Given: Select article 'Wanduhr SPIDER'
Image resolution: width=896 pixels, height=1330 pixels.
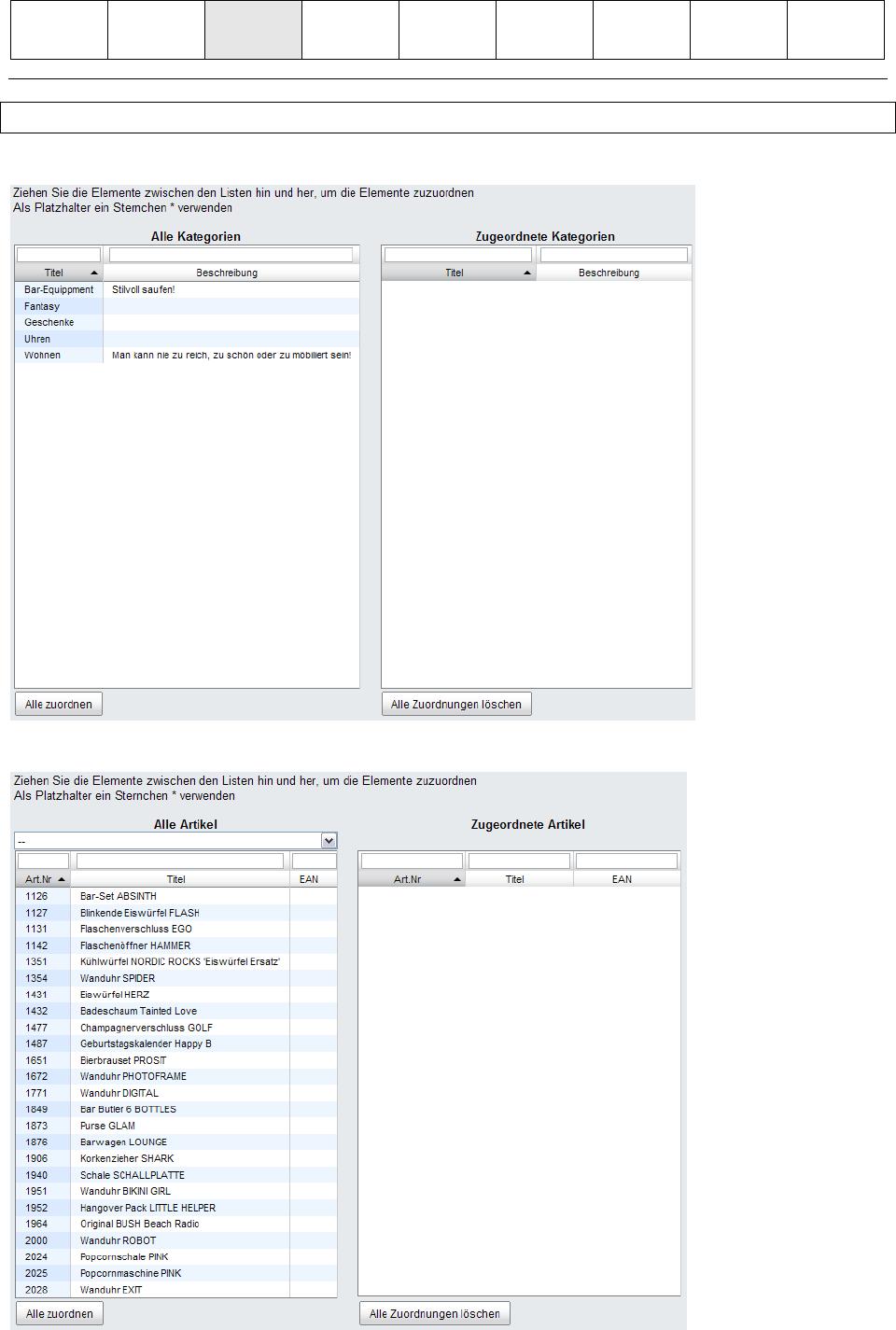Looking at the screenshot, I should [x=176, y=978].
